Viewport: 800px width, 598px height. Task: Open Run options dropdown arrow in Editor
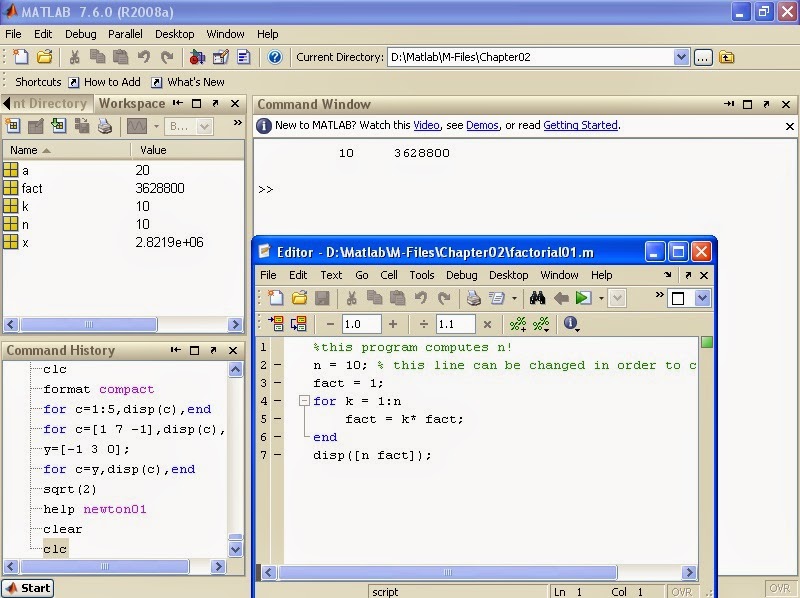pyautogui.click(x=601, y=298)
